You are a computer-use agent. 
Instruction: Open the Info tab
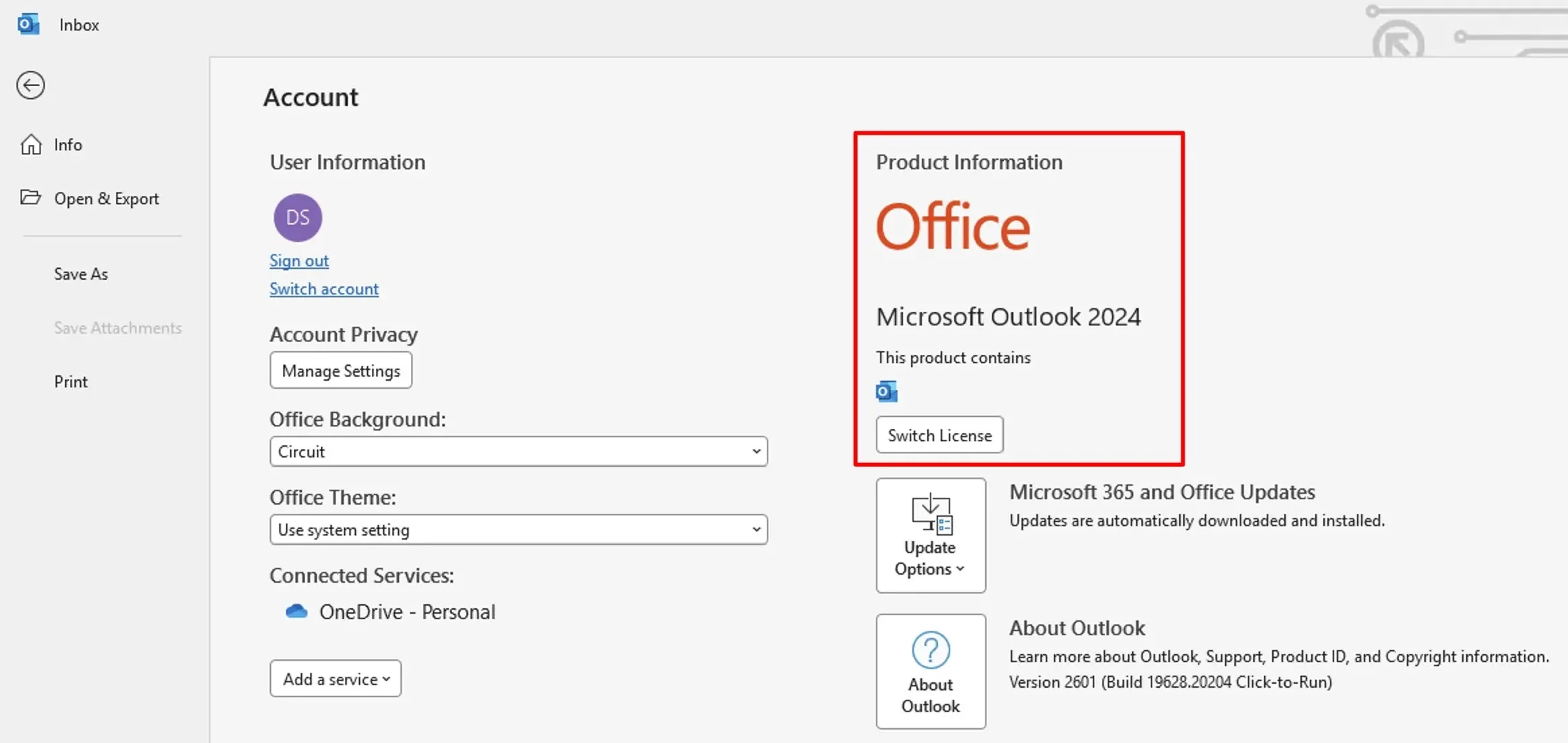[x=67, y=145]
